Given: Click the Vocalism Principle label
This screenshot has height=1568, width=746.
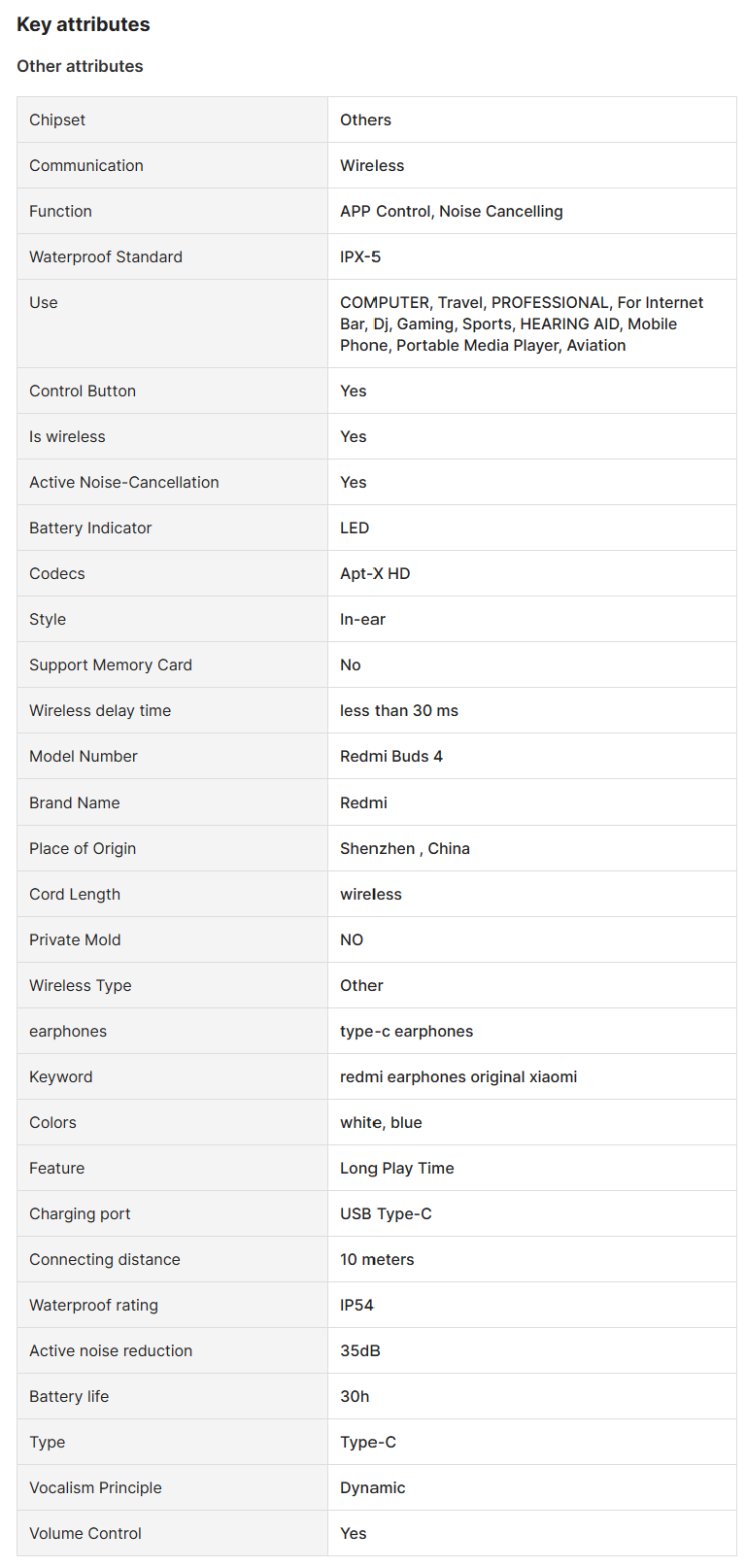Looking at the screenshot, I should coord(95,1487).
